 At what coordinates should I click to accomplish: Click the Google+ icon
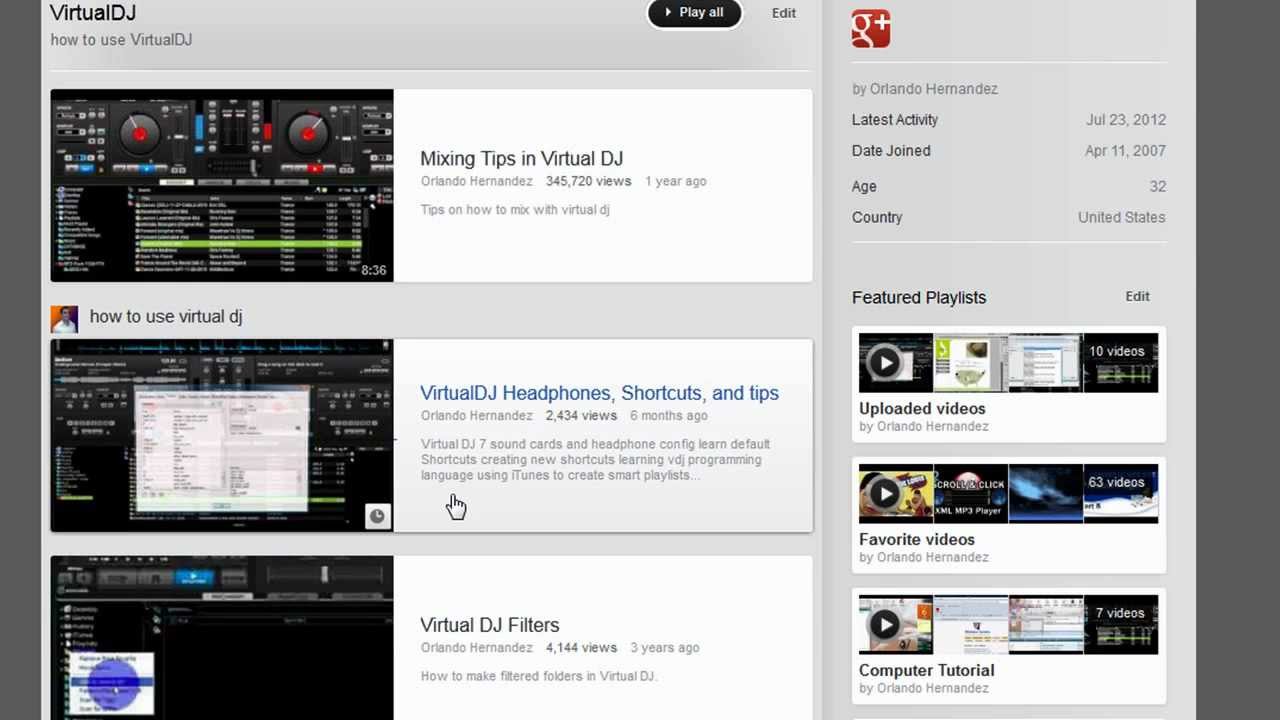click(x=871, y=29)
